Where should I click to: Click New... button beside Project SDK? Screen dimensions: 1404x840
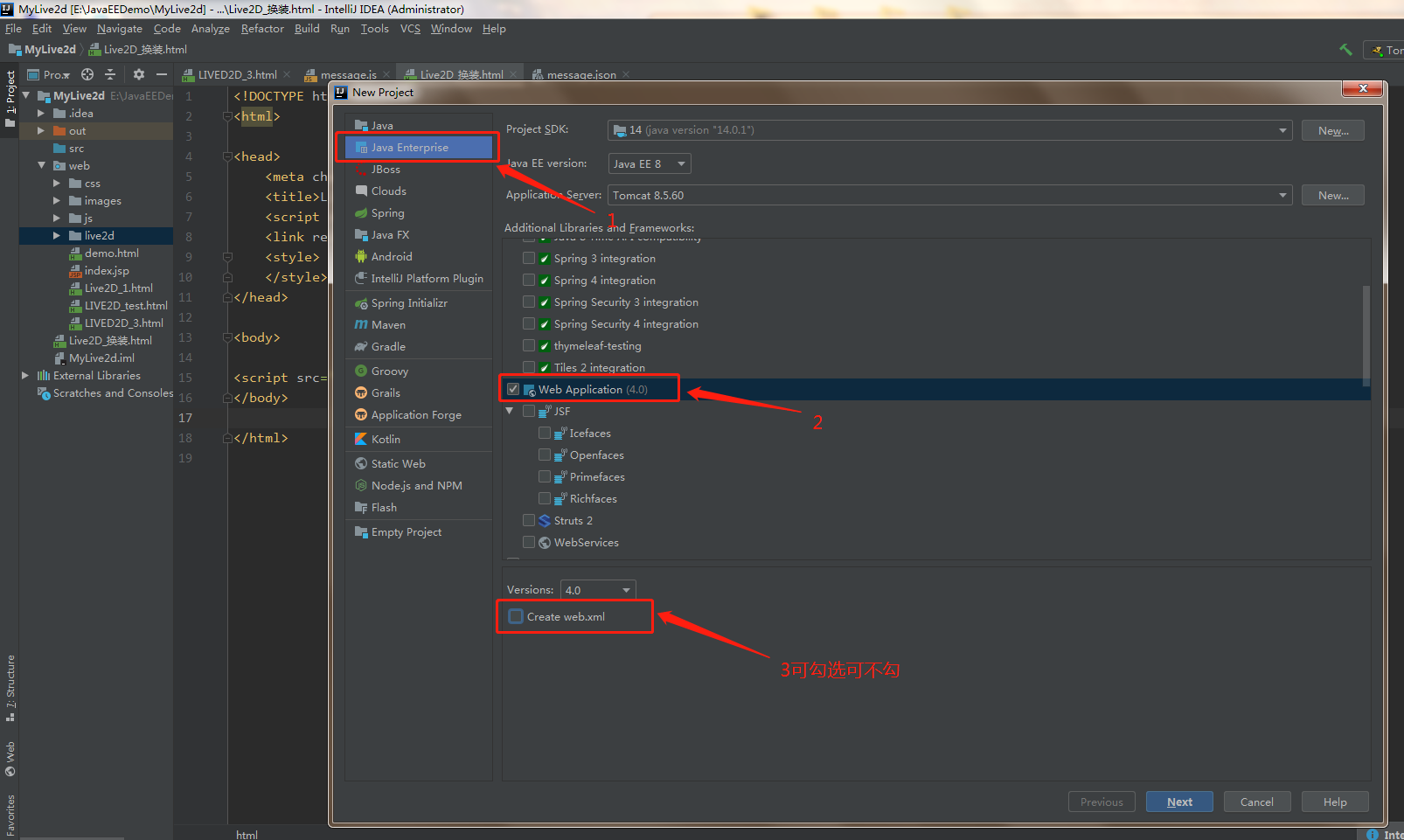pos(1333,131)
